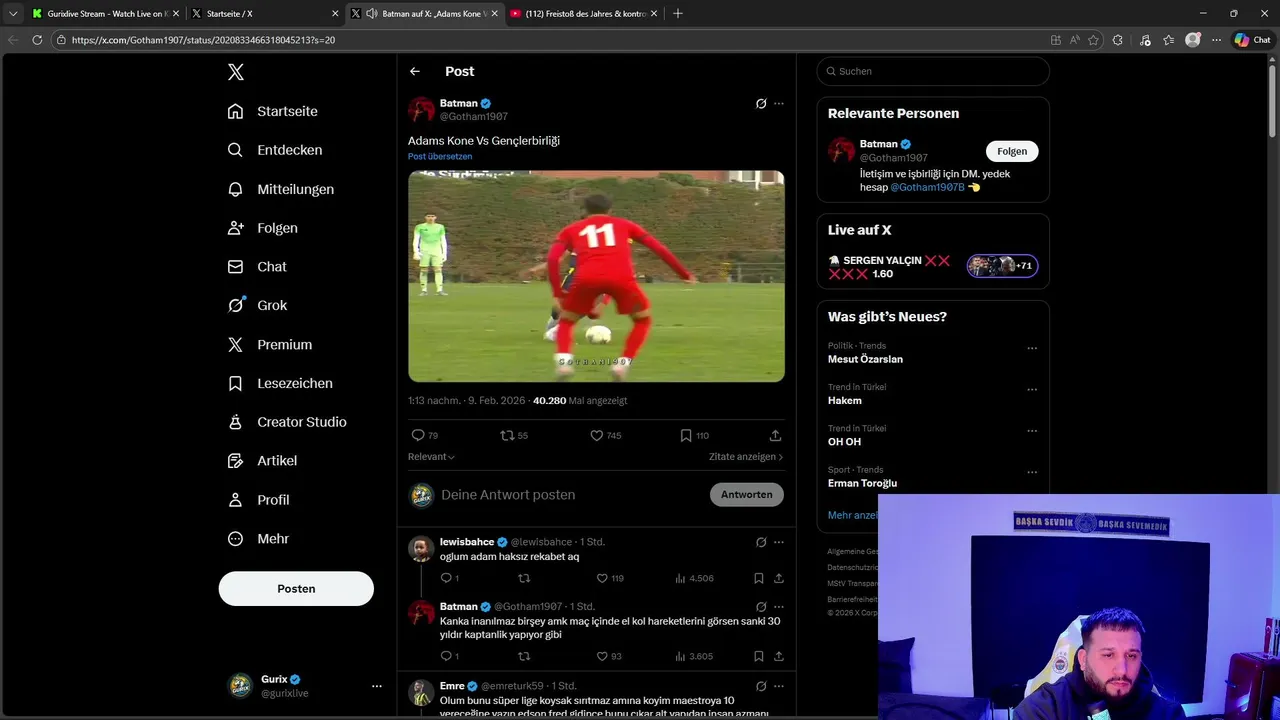Open the browser tab list dropdown
This screenshot has width=1280, height=720.
tap(13, 14)
